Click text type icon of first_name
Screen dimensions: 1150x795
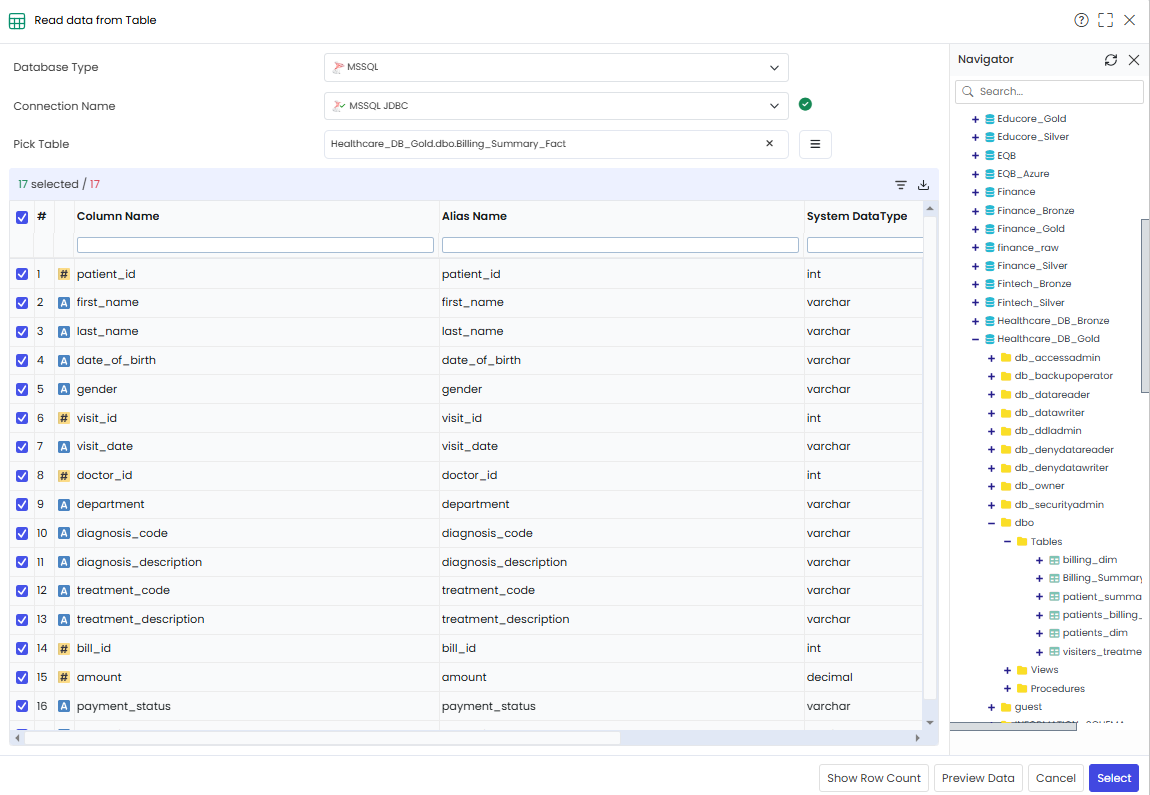[64, 303]
